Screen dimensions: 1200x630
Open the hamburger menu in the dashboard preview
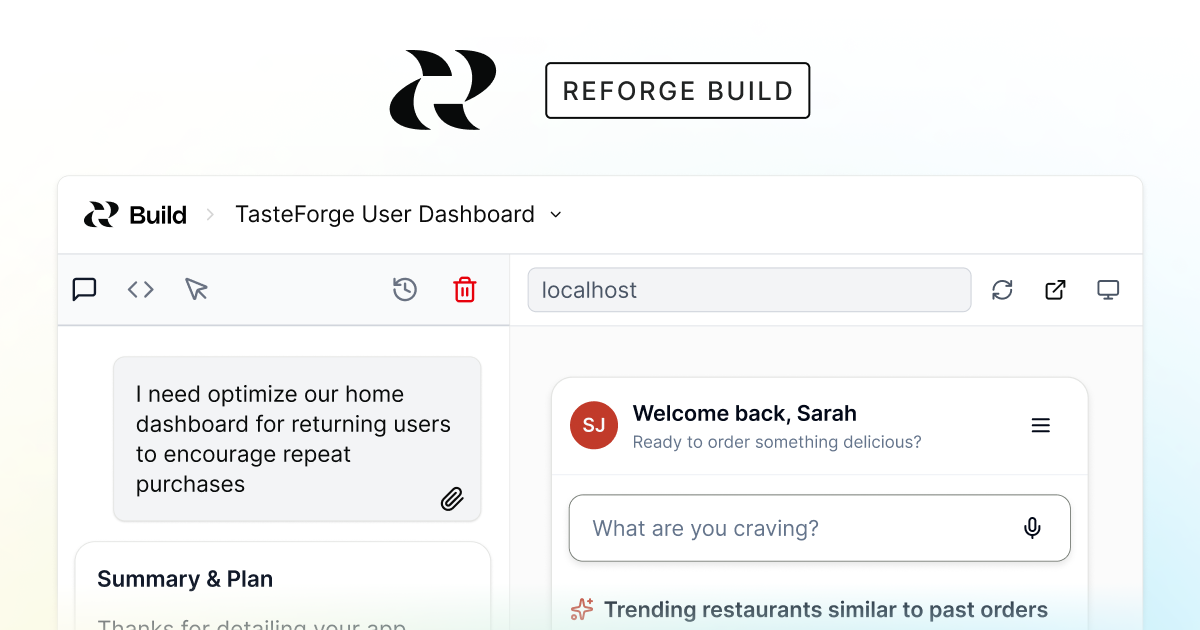click(x=1040, y=425)
